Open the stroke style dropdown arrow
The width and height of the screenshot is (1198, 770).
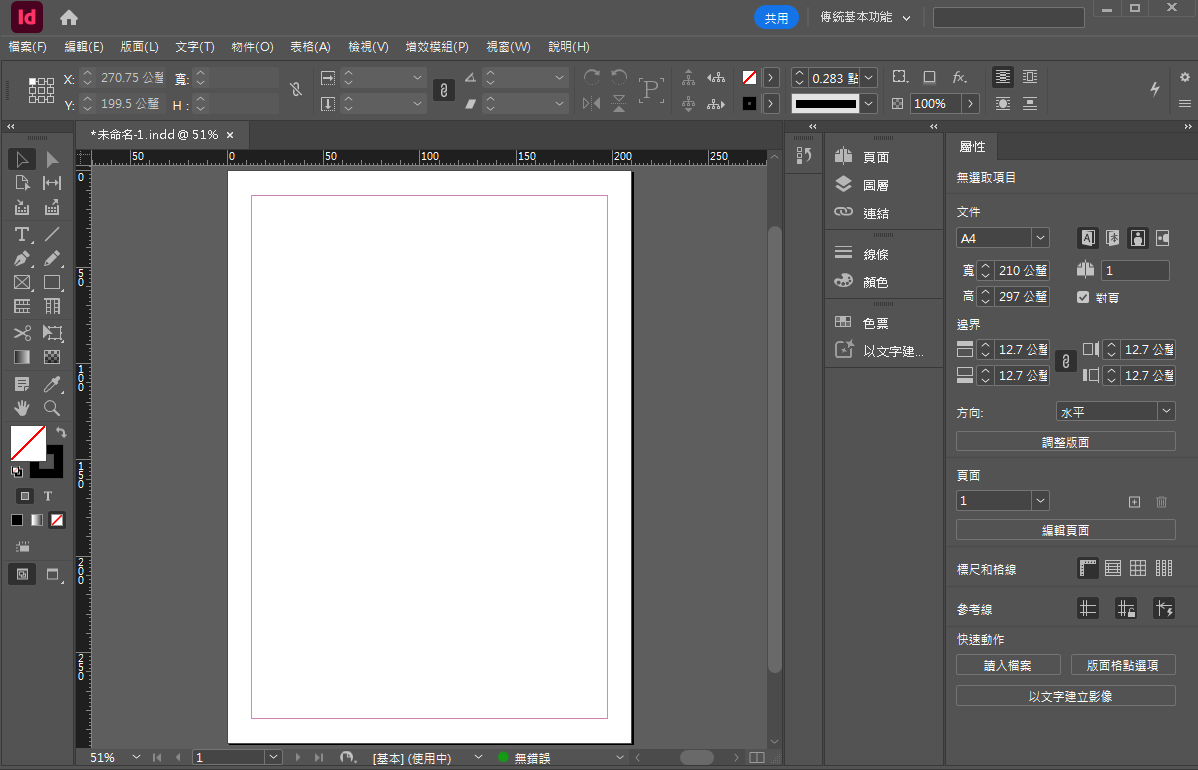tap(869, 103)
